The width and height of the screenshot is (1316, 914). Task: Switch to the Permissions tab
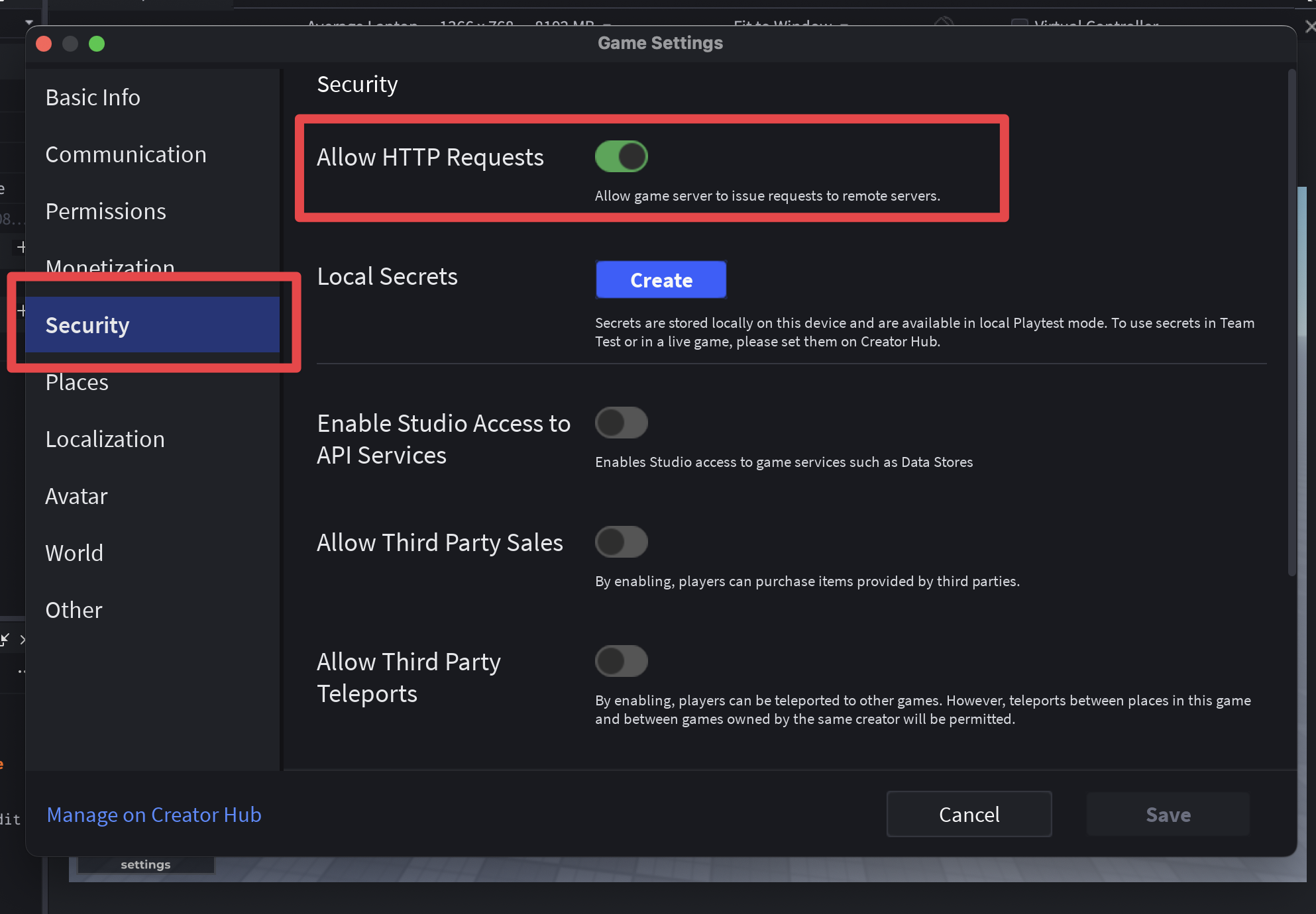click(105, 211)
